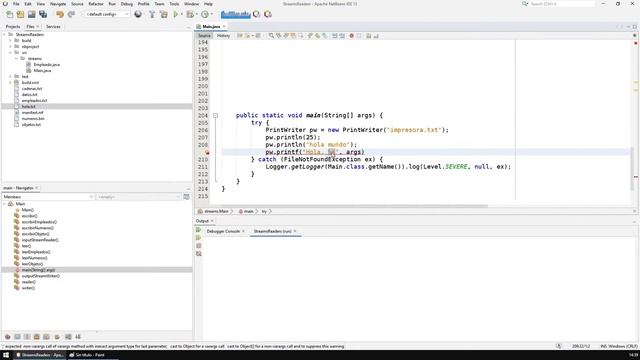The width and height of the screenshot is (640, 360).
Task: Close the Main.java editor tab
Action: pyautogui.click(x=224, y=27)
